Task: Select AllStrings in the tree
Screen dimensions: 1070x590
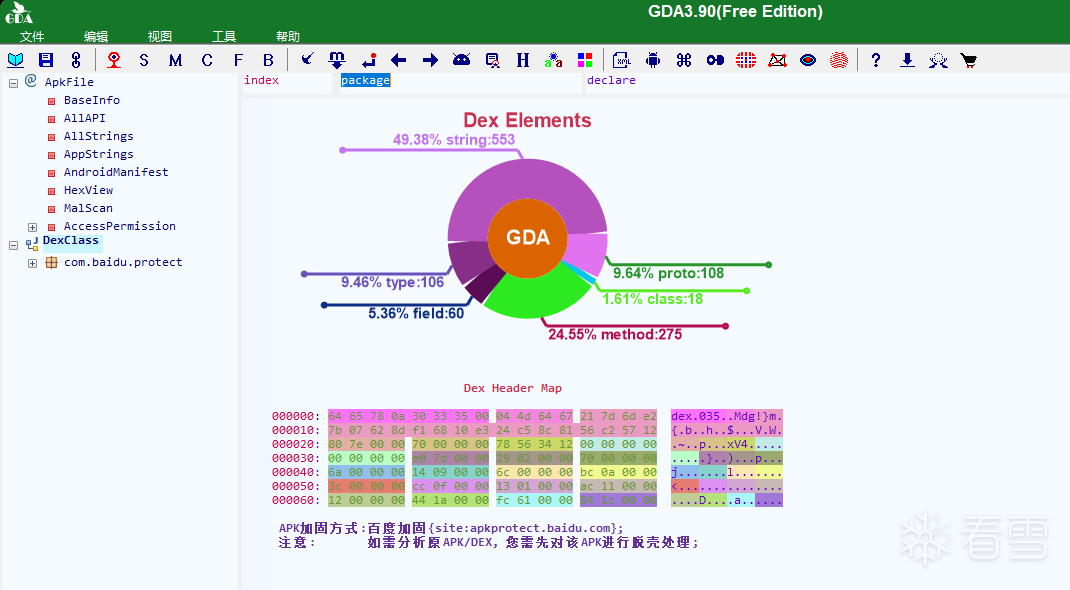Action: tap(98, 136)
